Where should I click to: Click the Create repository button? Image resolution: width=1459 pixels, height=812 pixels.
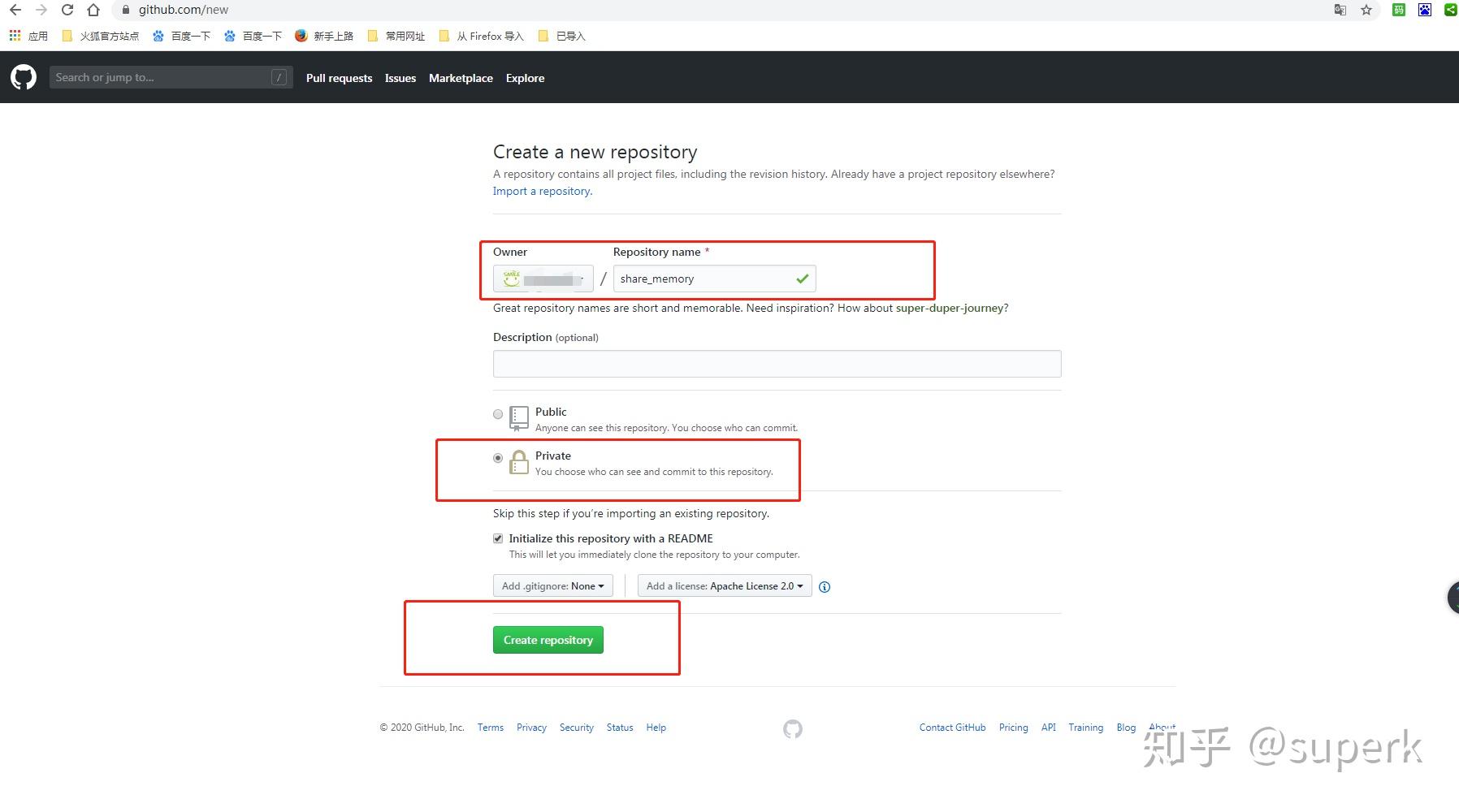tap(548, 640)
